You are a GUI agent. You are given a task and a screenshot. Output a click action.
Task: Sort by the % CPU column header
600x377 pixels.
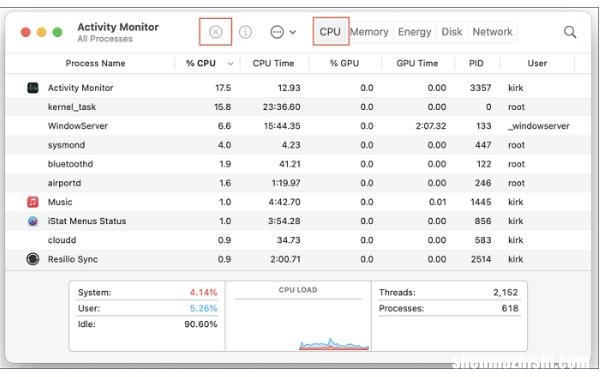(201, 63)
